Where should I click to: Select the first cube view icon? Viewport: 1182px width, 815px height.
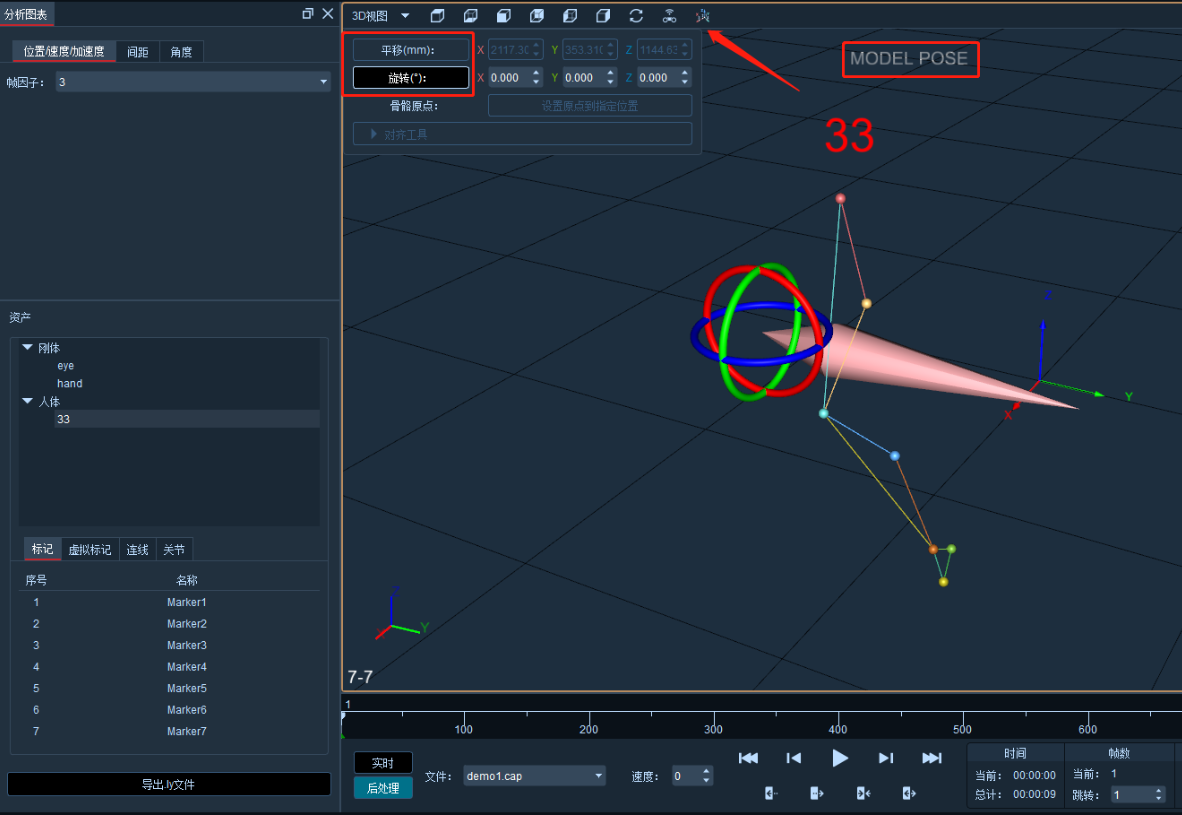pos(437,16)
